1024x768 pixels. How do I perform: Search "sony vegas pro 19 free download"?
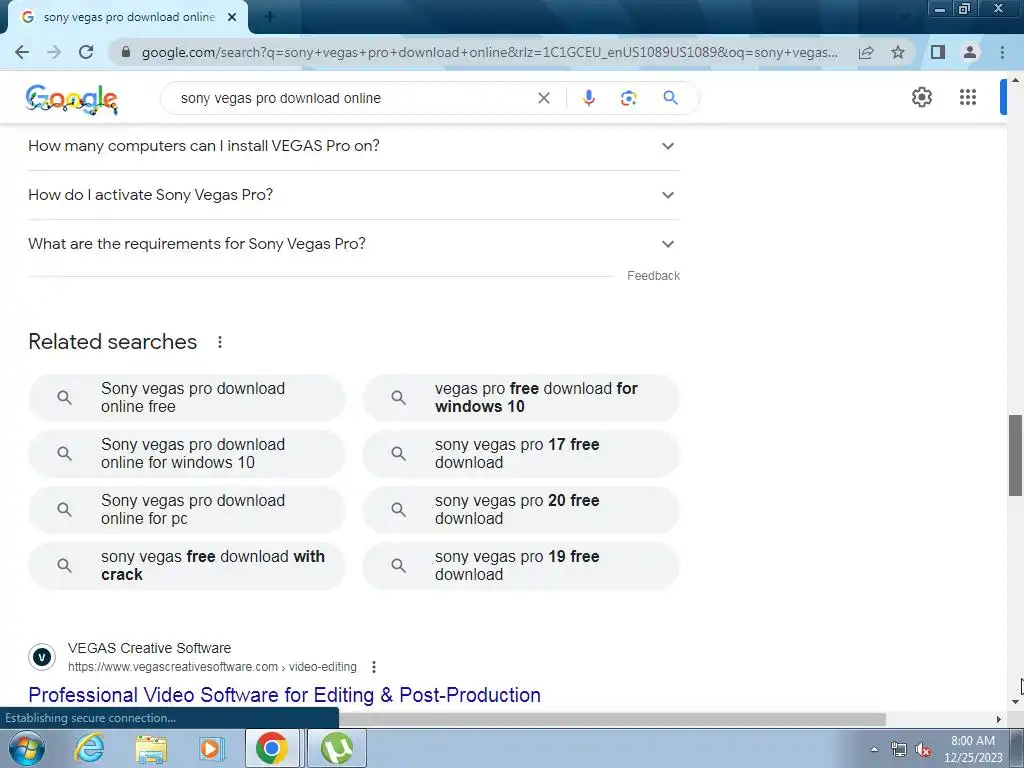pyautogui.click(x=520, y=566)
